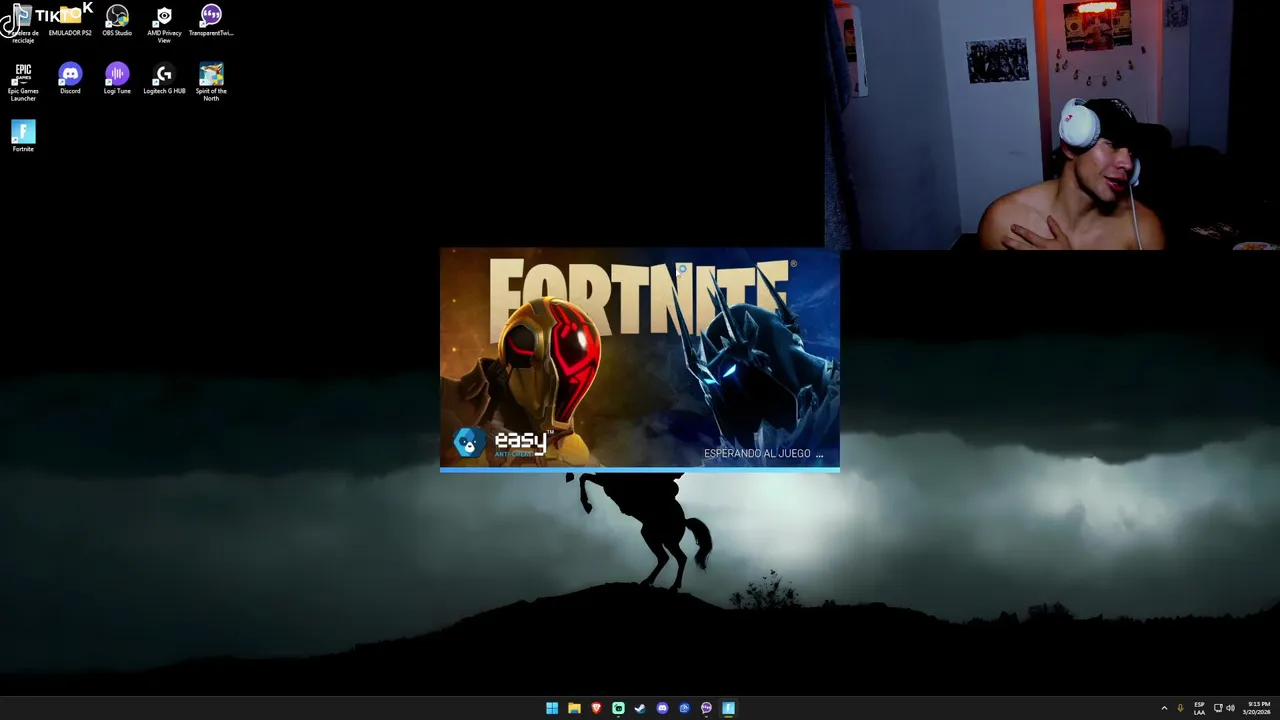
Task: Switch to Discord in the taskbar
Action: point(662,708)
